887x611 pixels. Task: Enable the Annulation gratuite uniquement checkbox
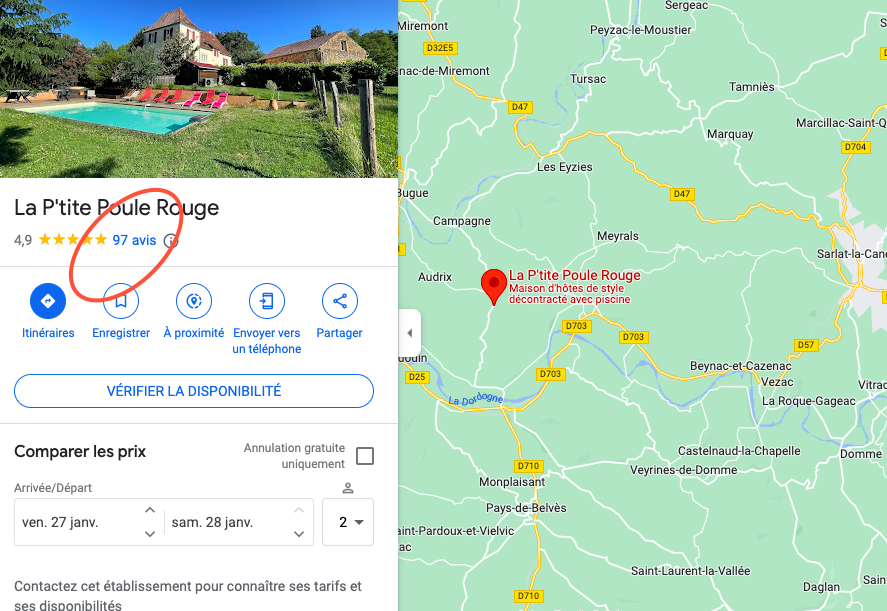[x=365, y=455]
